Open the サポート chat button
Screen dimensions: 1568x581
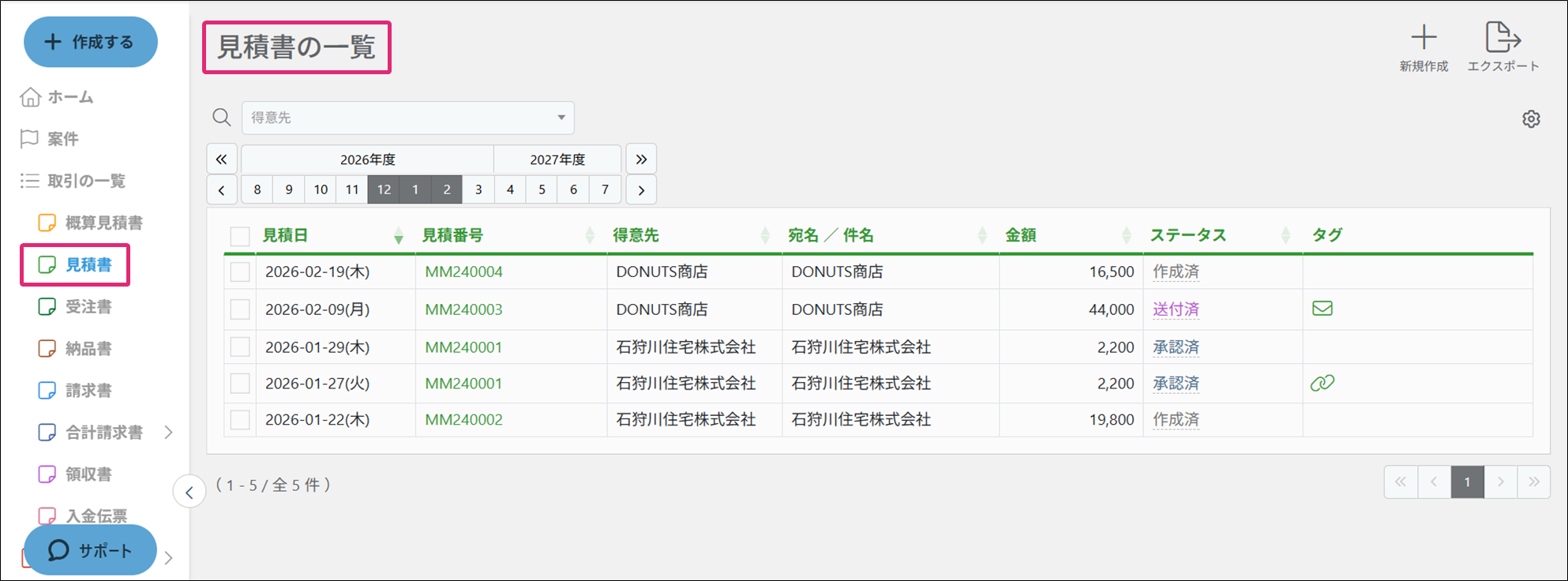90,550
